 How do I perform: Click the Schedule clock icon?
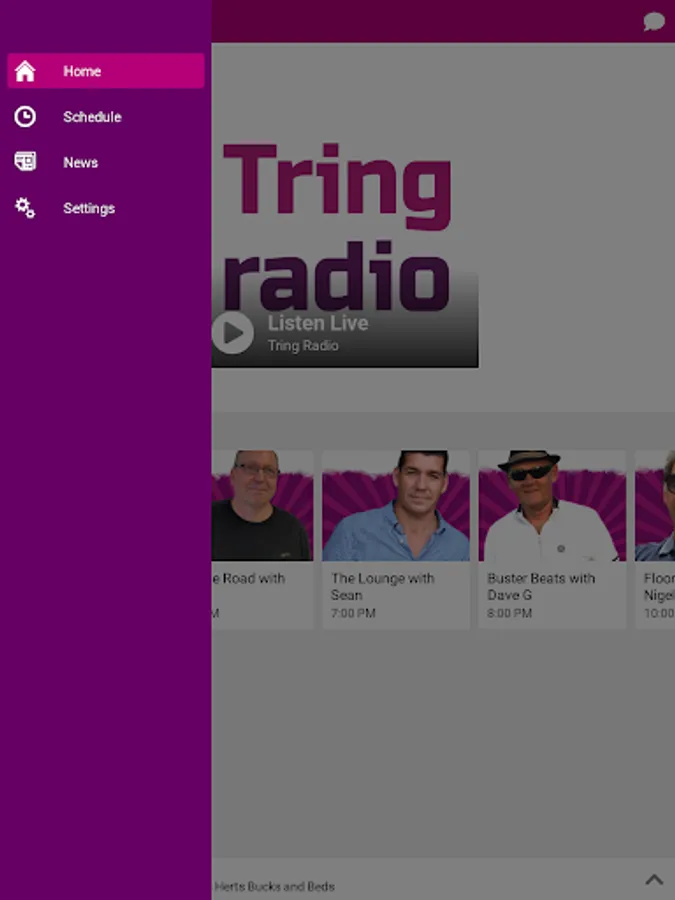click(25, 117)
